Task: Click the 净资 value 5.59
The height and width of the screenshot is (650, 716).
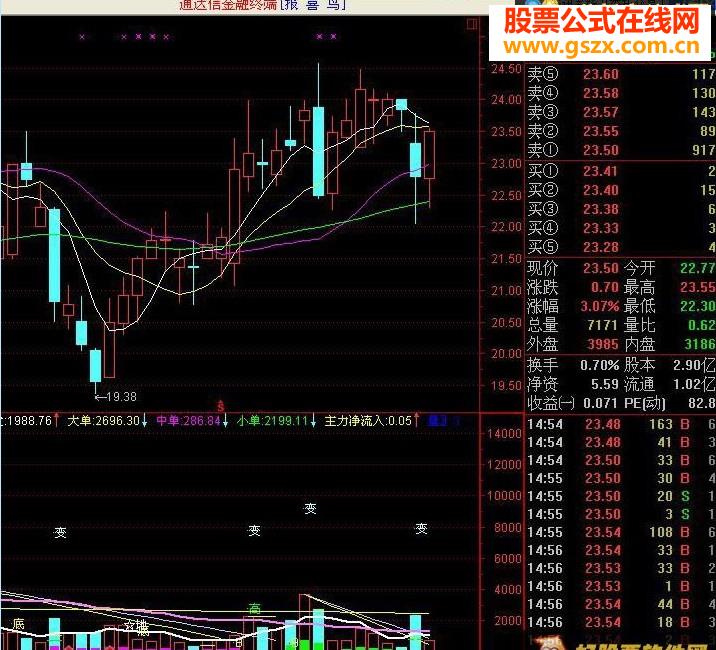Action: click(605, 385)
